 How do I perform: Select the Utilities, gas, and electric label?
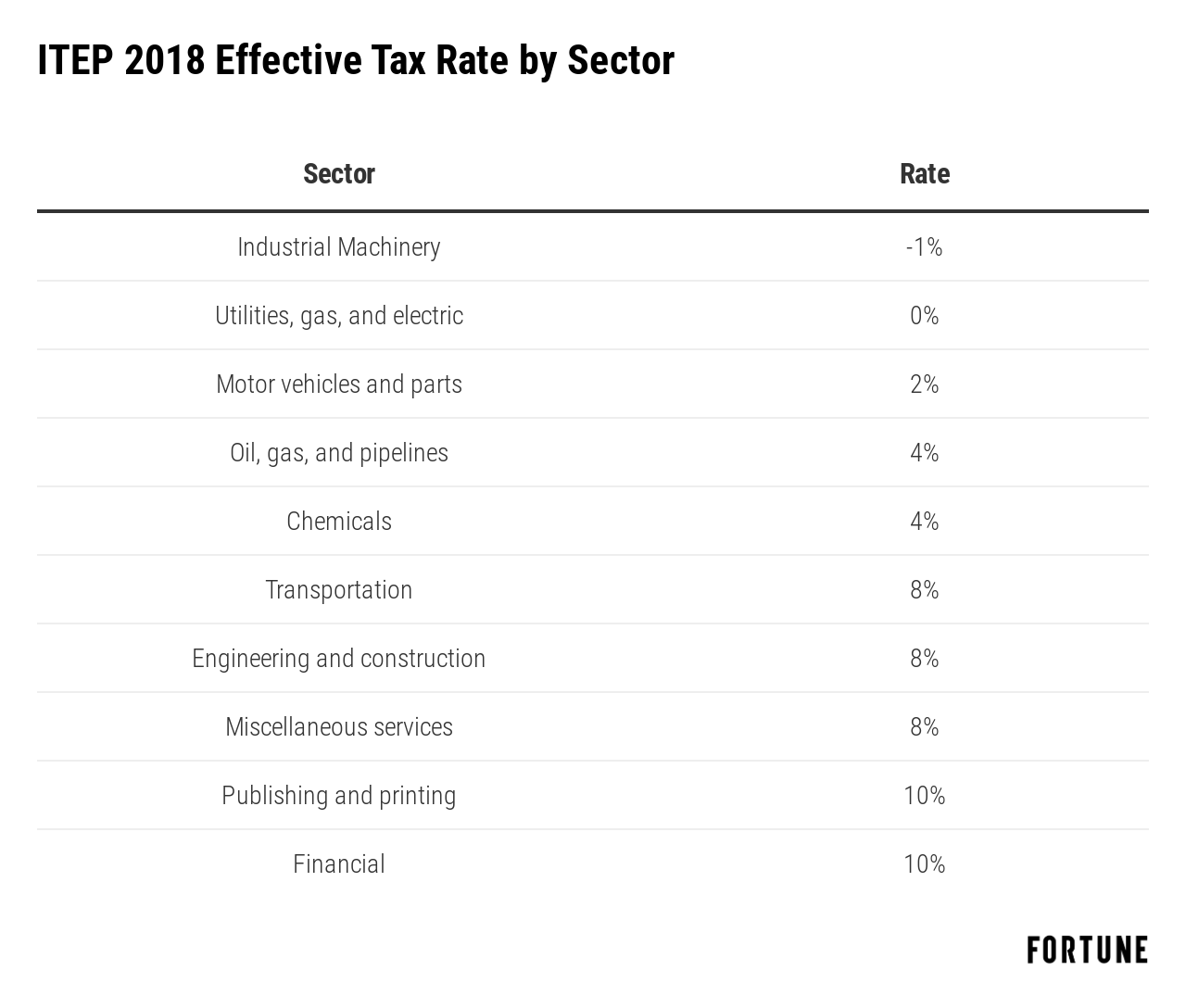(339, 316)
